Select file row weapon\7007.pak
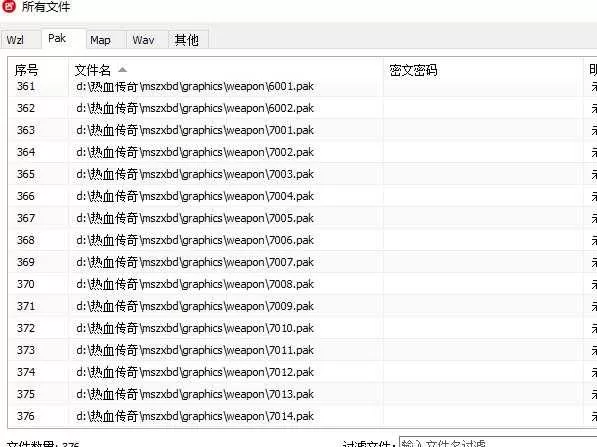 pos(302,262)
